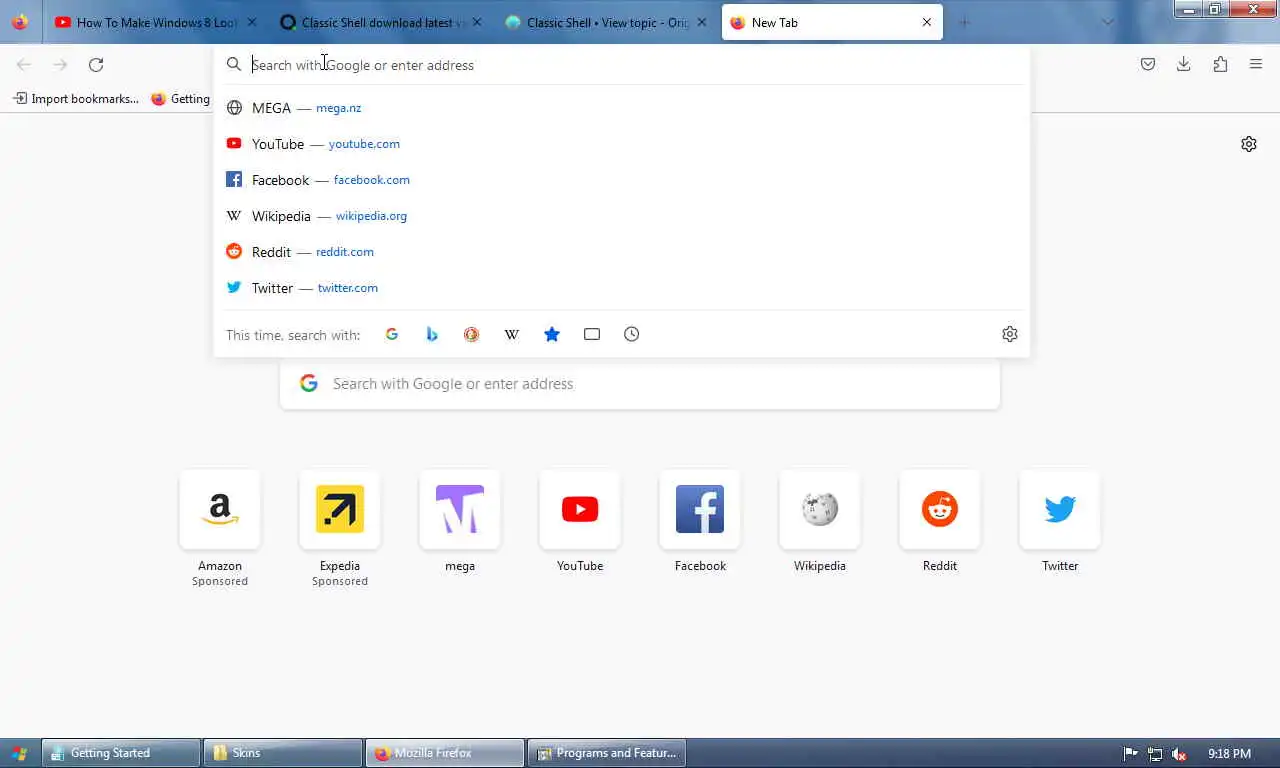Open the Extensions puzzle icon
The width and height of the screenshot is (1280, 768).
[1220, 65]
